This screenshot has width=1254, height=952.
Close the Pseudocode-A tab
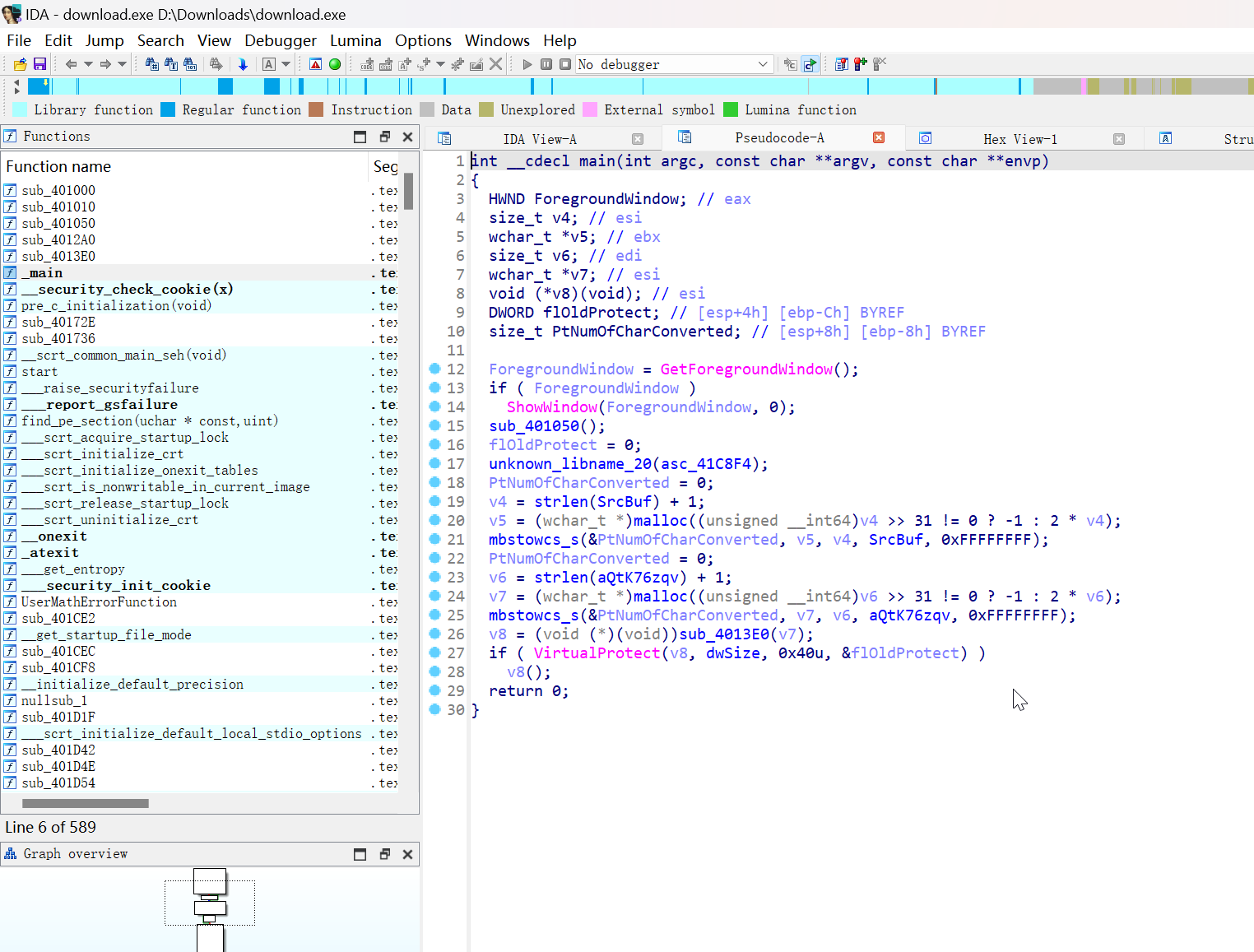(879, 137)
